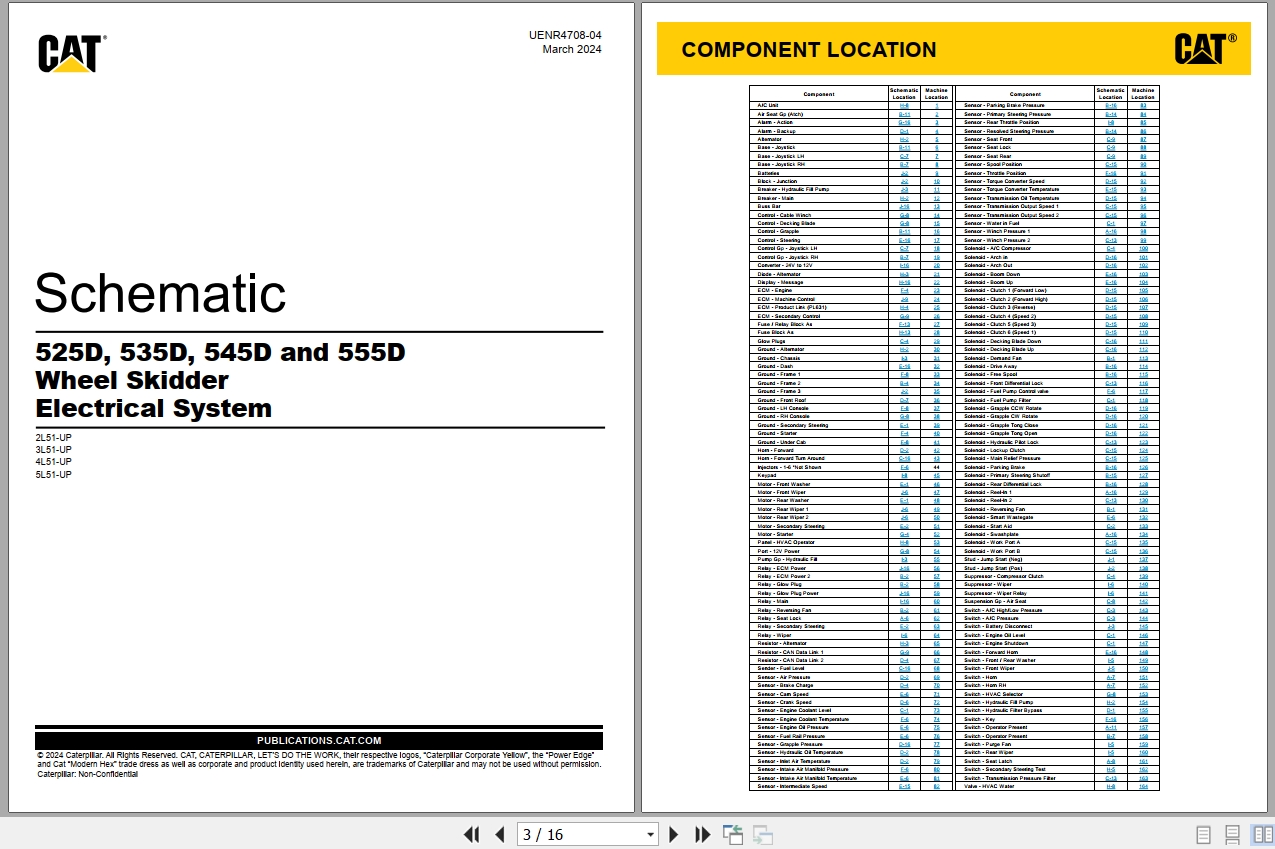
Task: Open schematic location for Solenoid - Start Aid
Action: click(1110, 526)
